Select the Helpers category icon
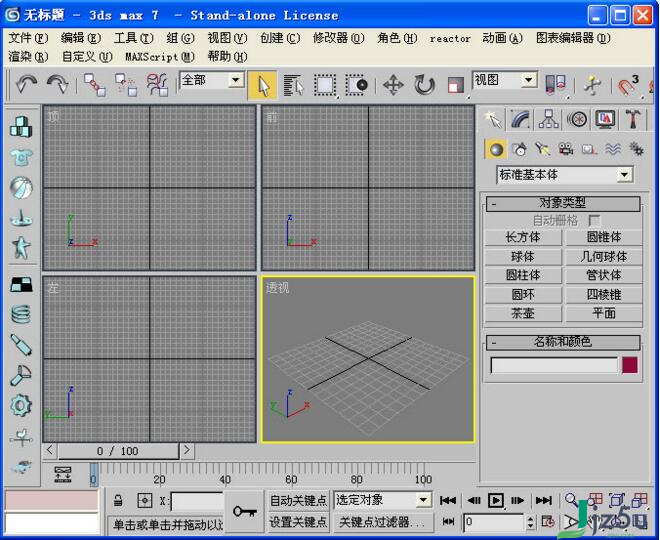This screenshot has height=540, width=660. click(x=589, y=149)
